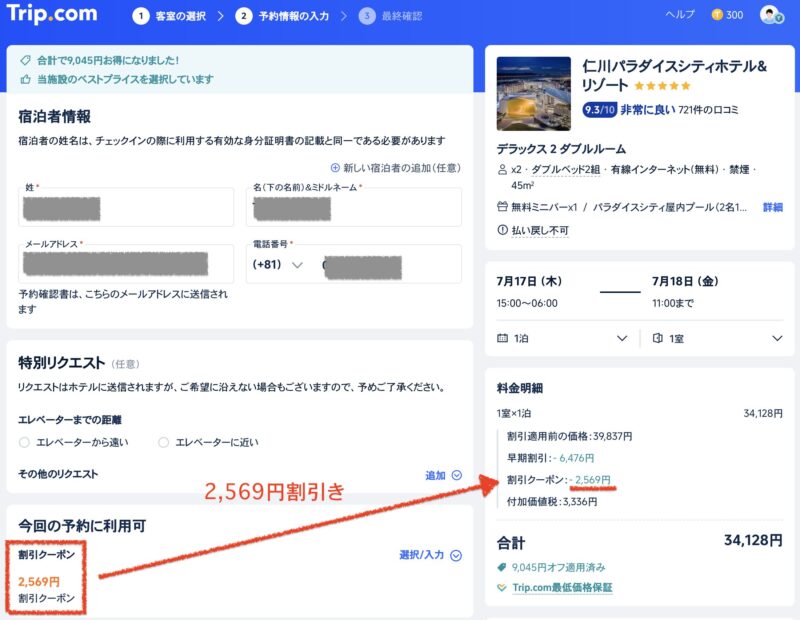Go to 客室の選択 step
Viewport: 800px width, 620px height.
(x=181, y=16)
